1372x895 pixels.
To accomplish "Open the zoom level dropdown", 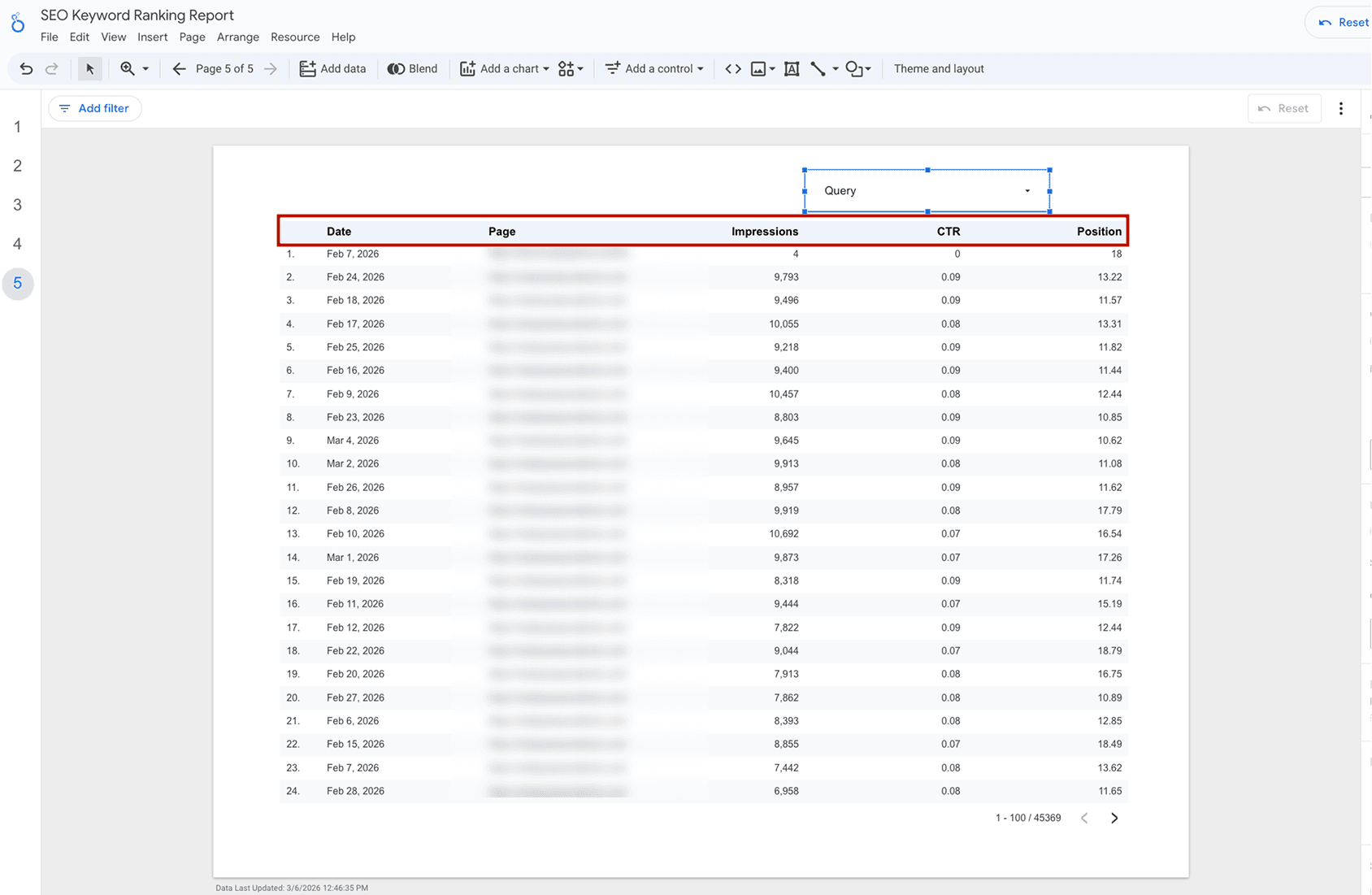I will point(146,68).
